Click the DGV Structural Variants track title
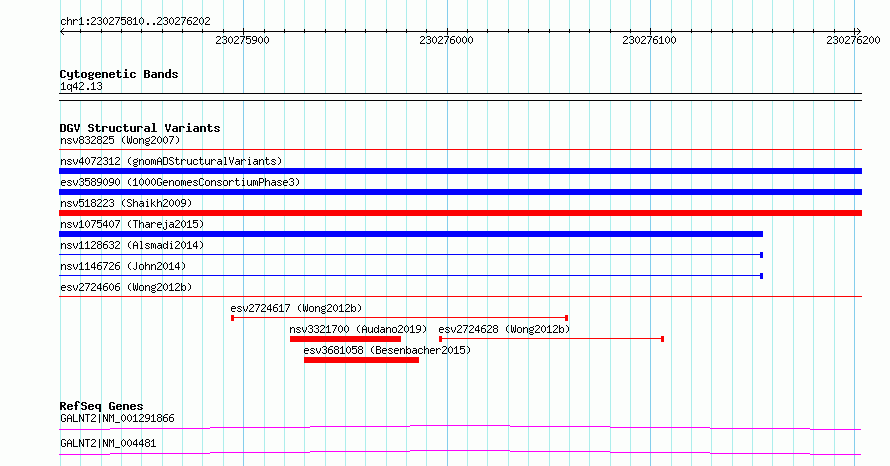Image resolution: width=890 pixels, height=466 pixels. (x=140, y=128)
